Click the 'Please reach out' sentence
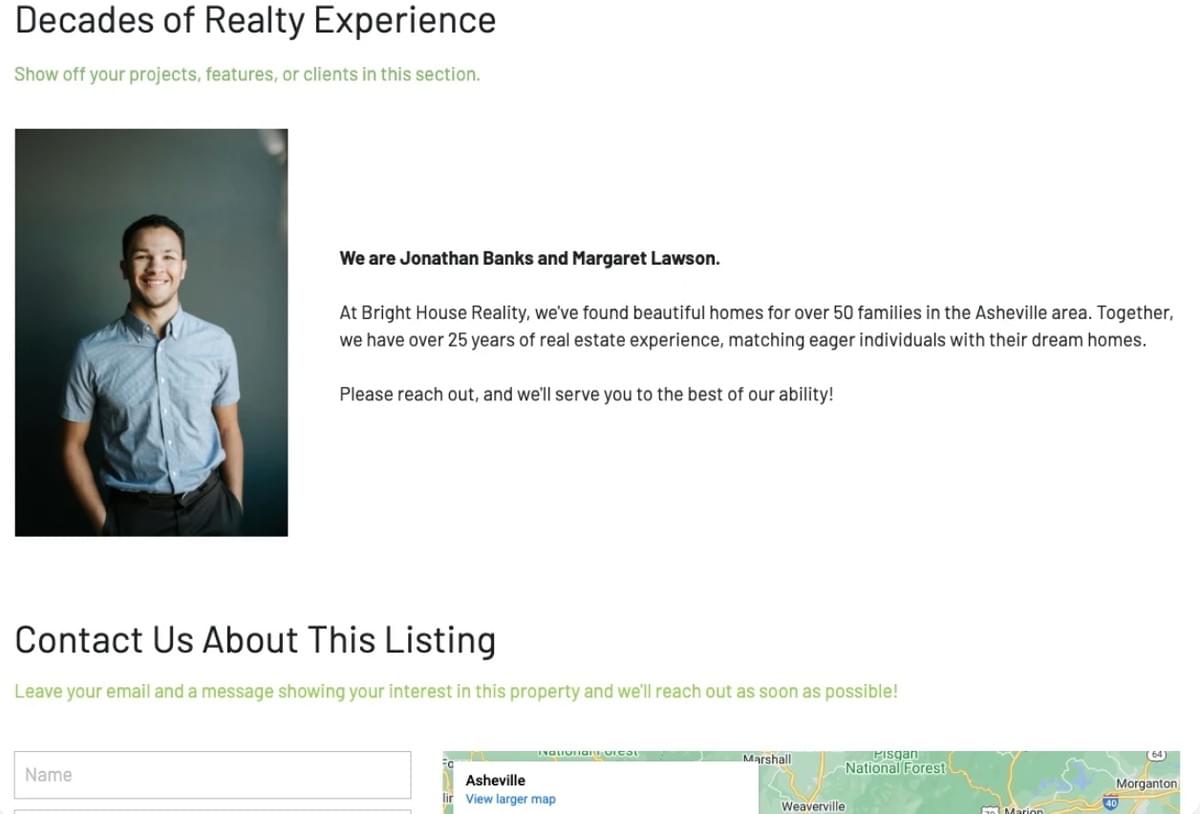The image size is (1200, 814). point(586,394)
